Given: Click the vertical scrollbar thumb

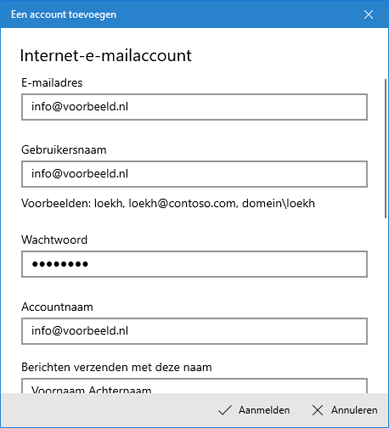Looking at the screenshot, I should 386,148.
